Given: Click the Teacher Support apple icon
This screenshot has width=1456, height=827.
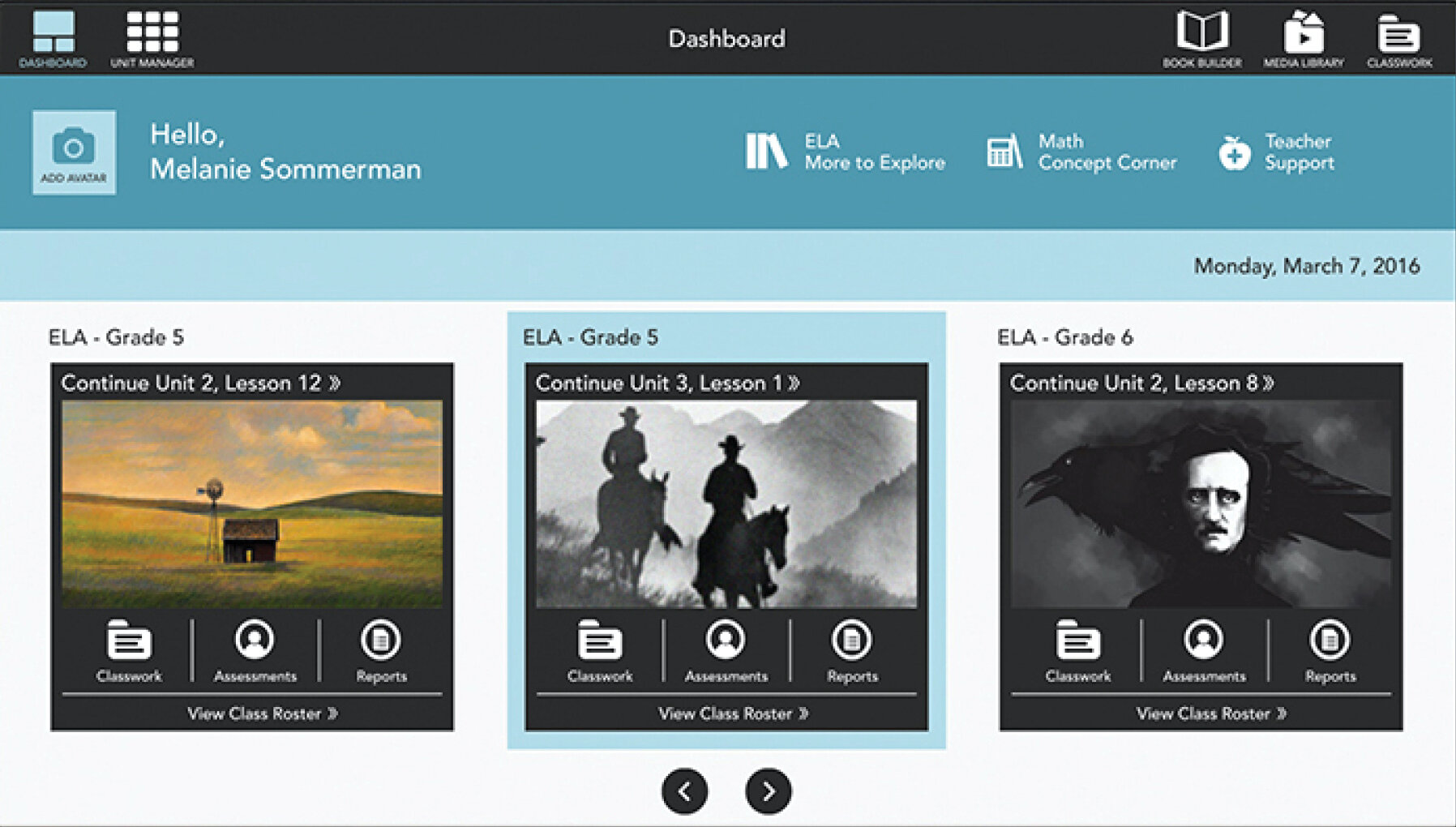Looking at the screenshot, I should pyautogui.click(x=1234, y=152).
